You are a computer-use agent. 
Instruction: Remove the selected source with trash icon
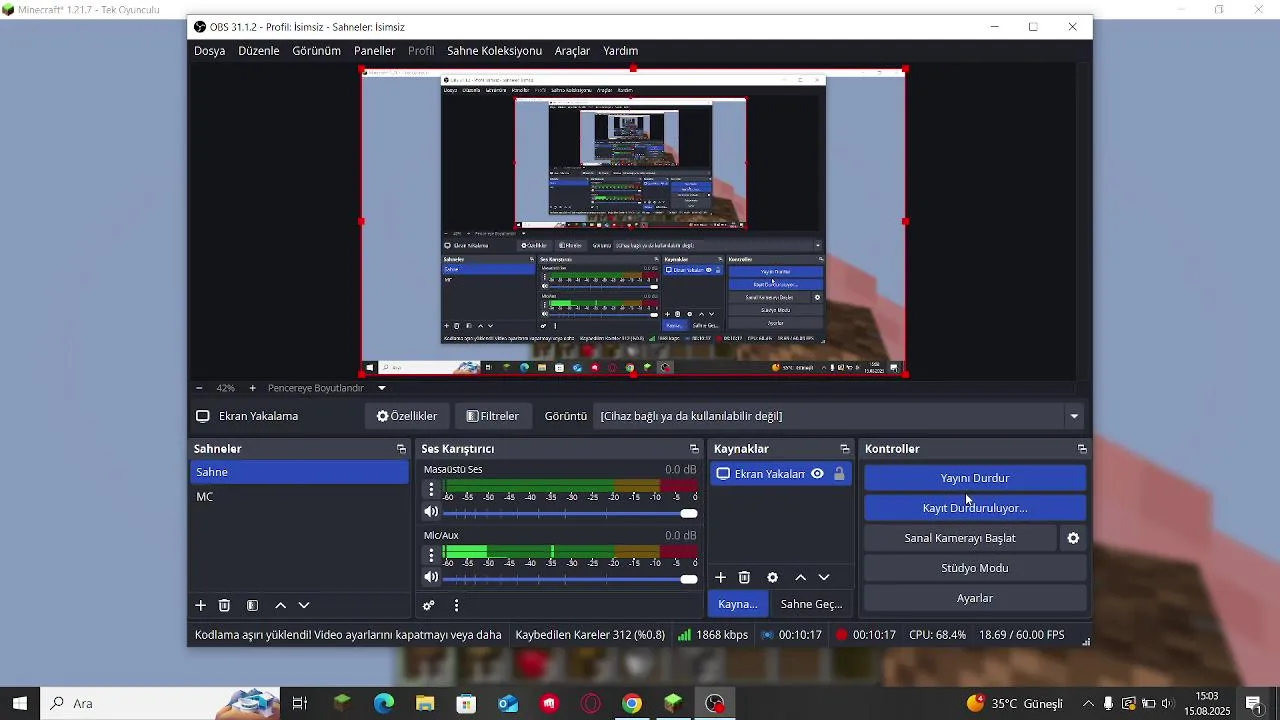point(744,577)
